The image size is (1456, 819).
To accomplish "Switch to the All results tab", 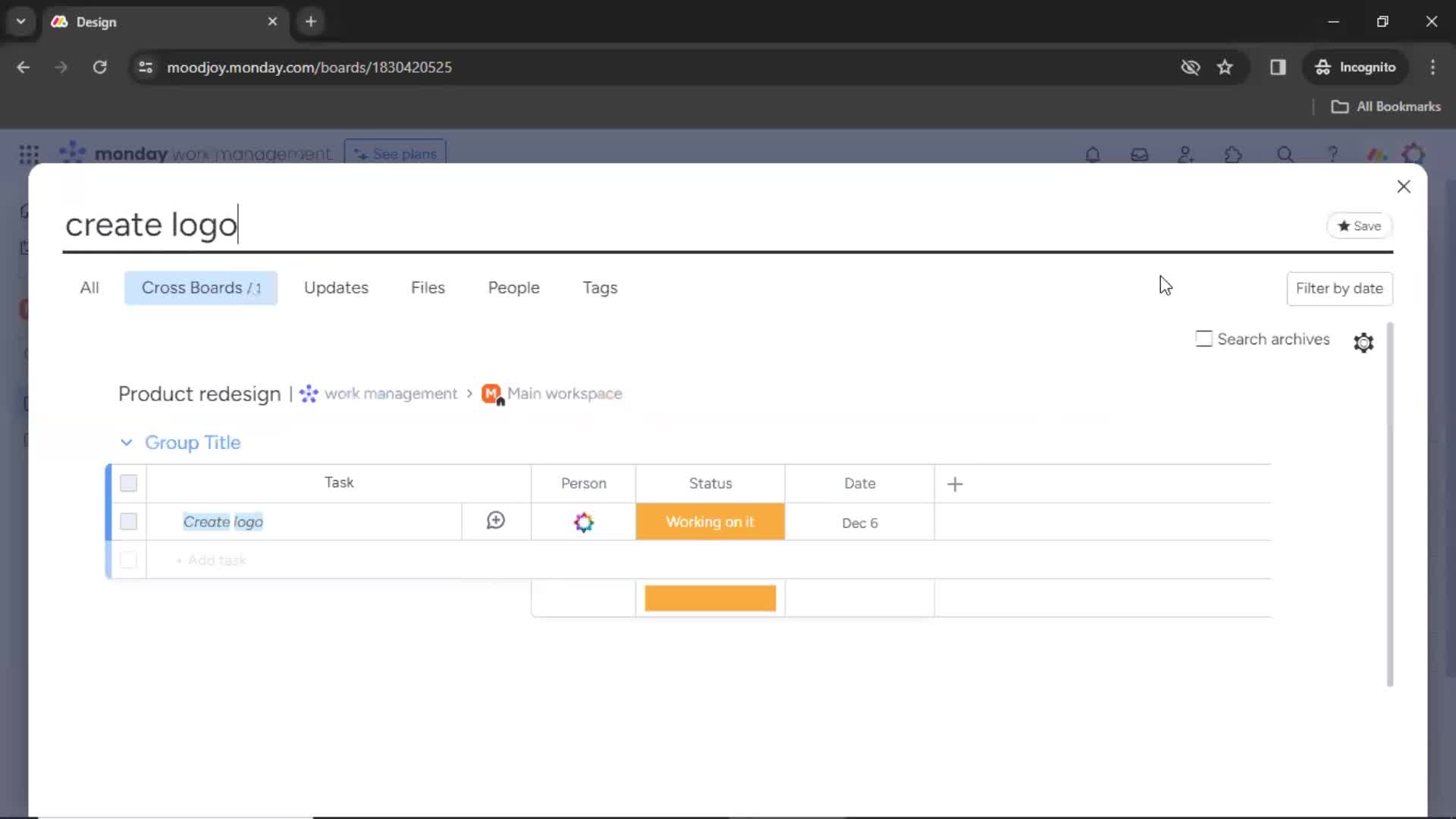I will (89, 288).
